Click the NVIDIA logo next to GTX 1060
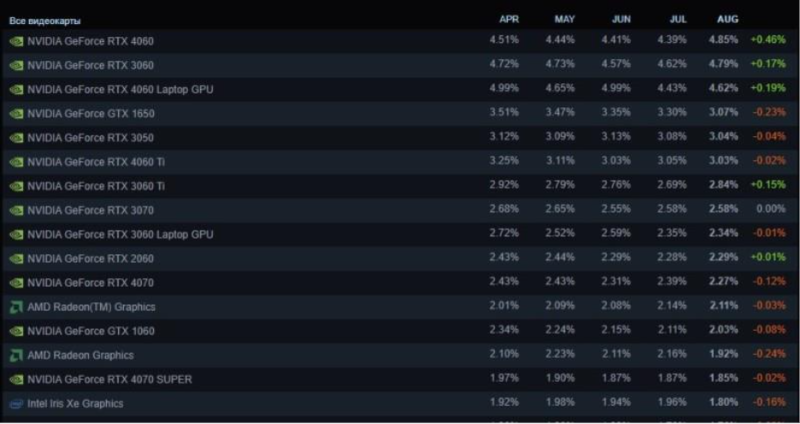This screenshot has height=424, width=800. point(16,331)
